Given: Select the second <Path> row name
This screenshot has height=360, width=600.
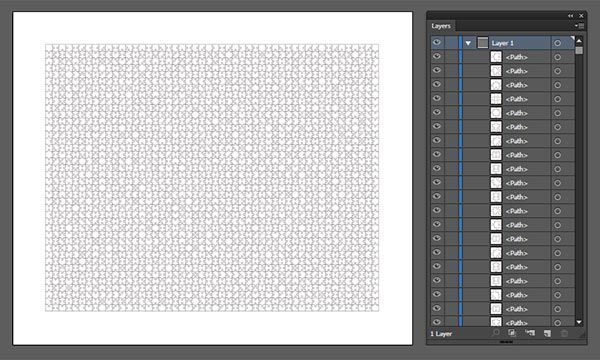Looking at the screenshot, I should [516, 71].
